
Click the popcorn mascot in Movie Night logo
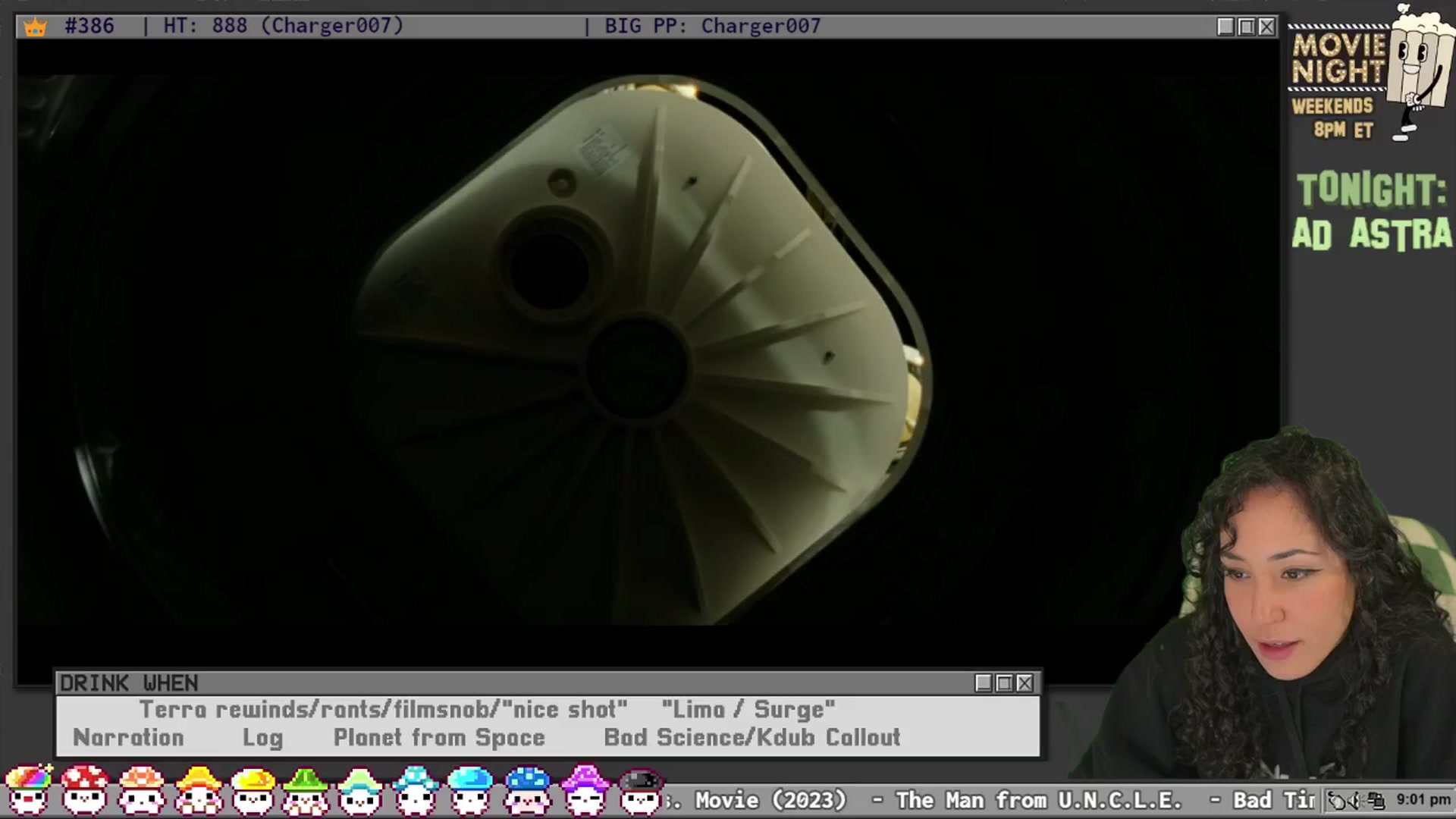pos(1420,72)
